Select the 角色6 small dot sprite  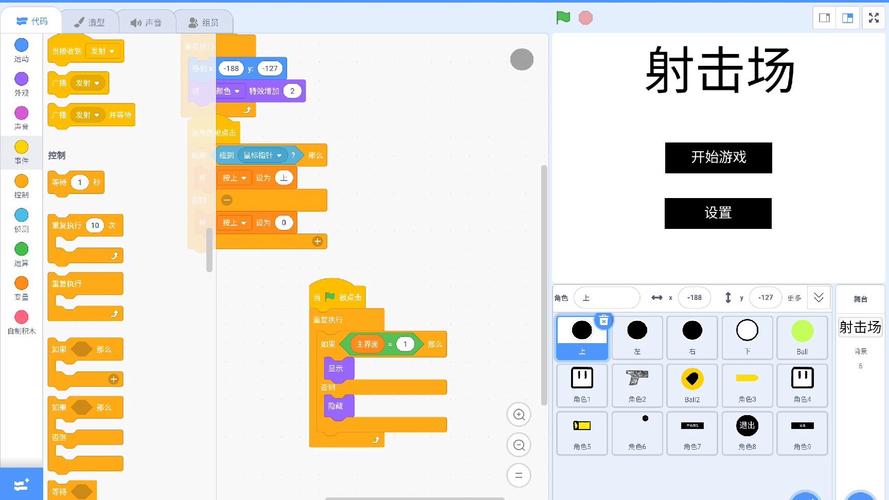click(x=637, y=433)
